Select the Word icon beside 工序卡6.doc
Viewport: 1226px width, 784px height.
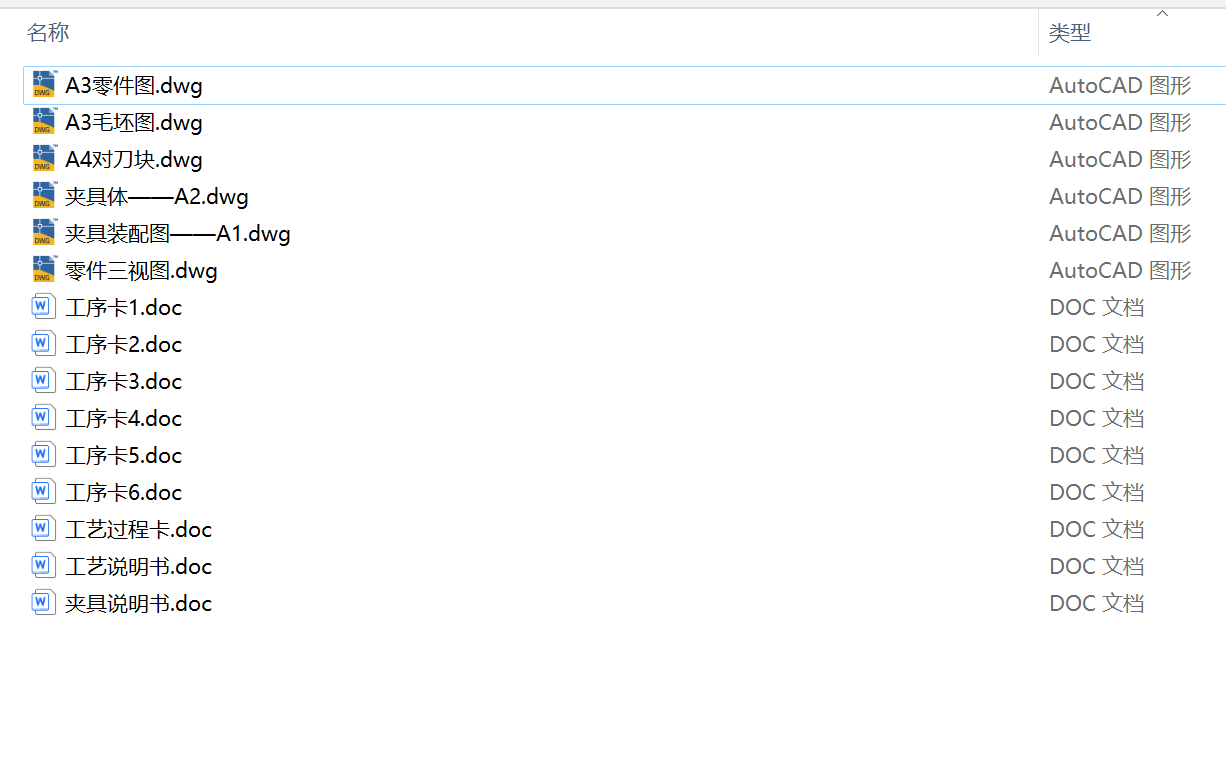(x=43, y=492)
